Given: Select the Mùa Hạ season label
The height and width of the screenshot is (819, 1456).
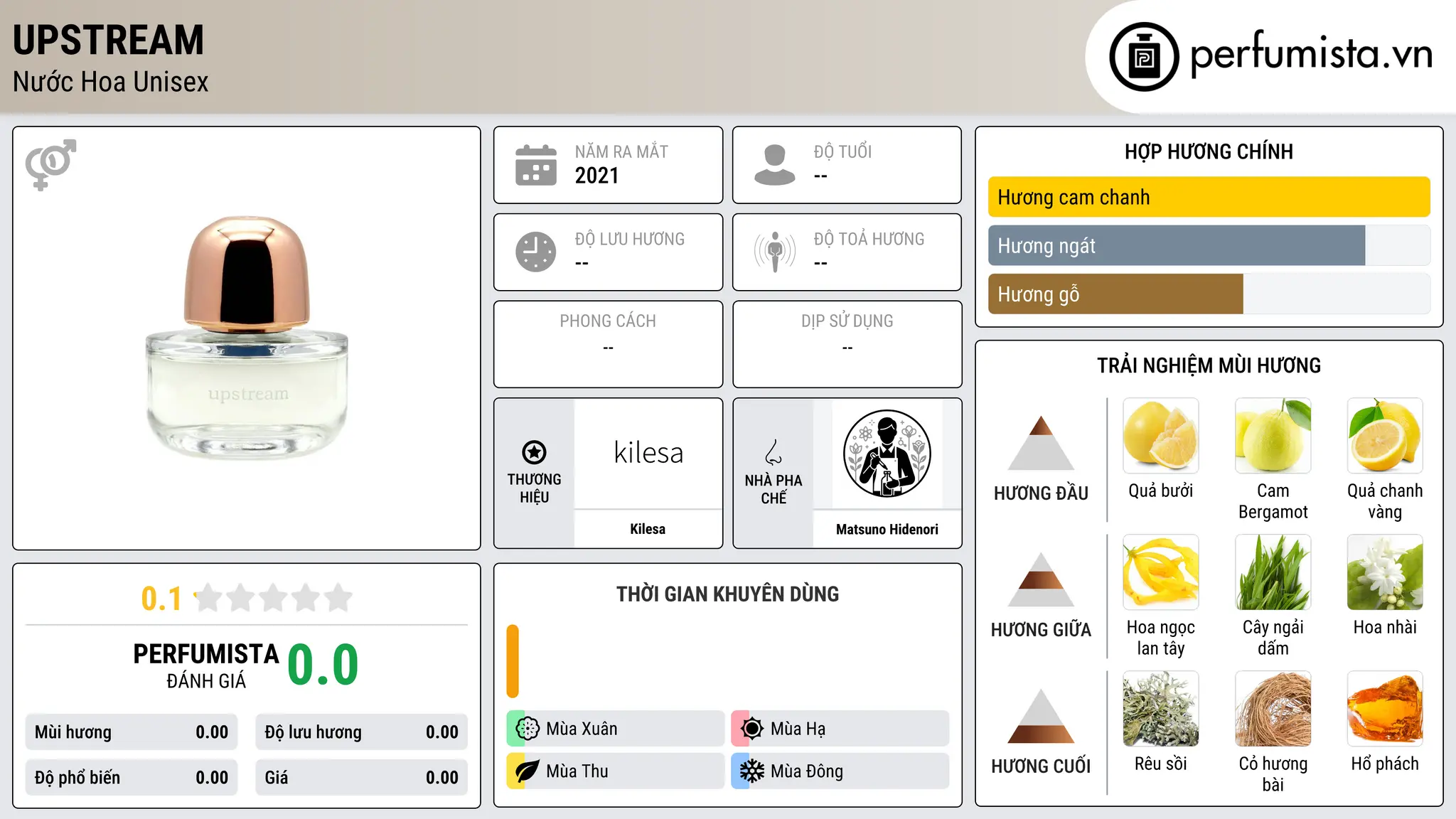Looking at the screenshot, I should coord(798,729).
